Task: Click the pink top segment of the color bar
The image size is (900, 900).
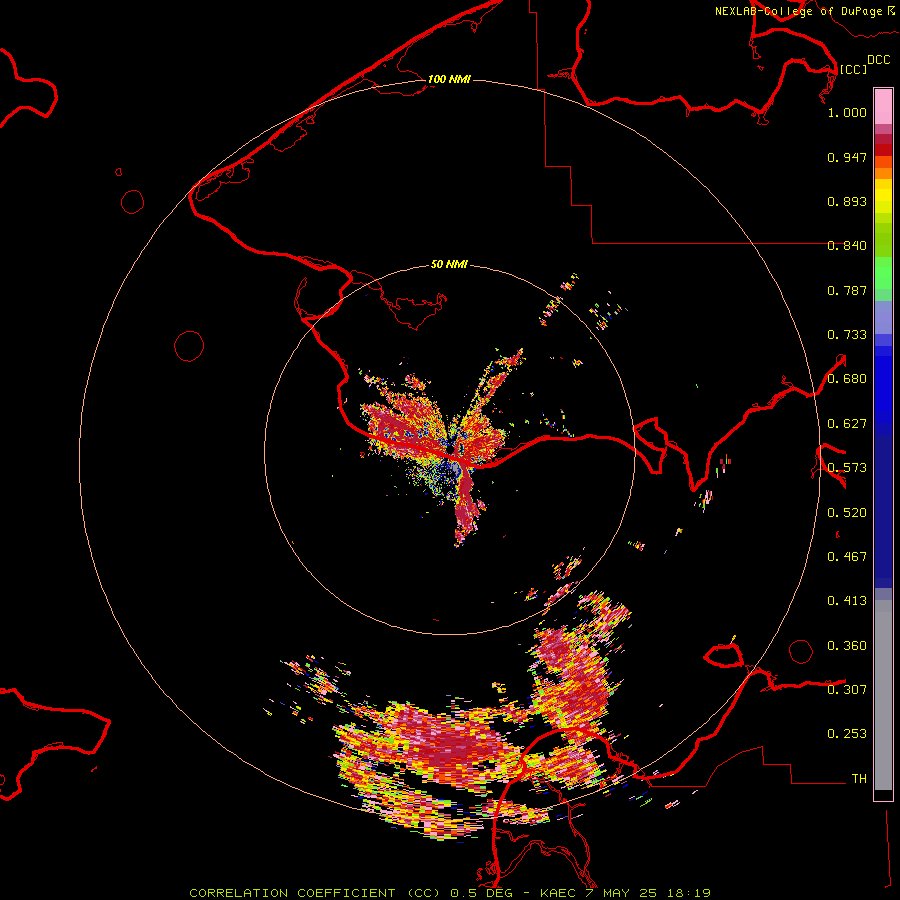Action: pos(883,107)
